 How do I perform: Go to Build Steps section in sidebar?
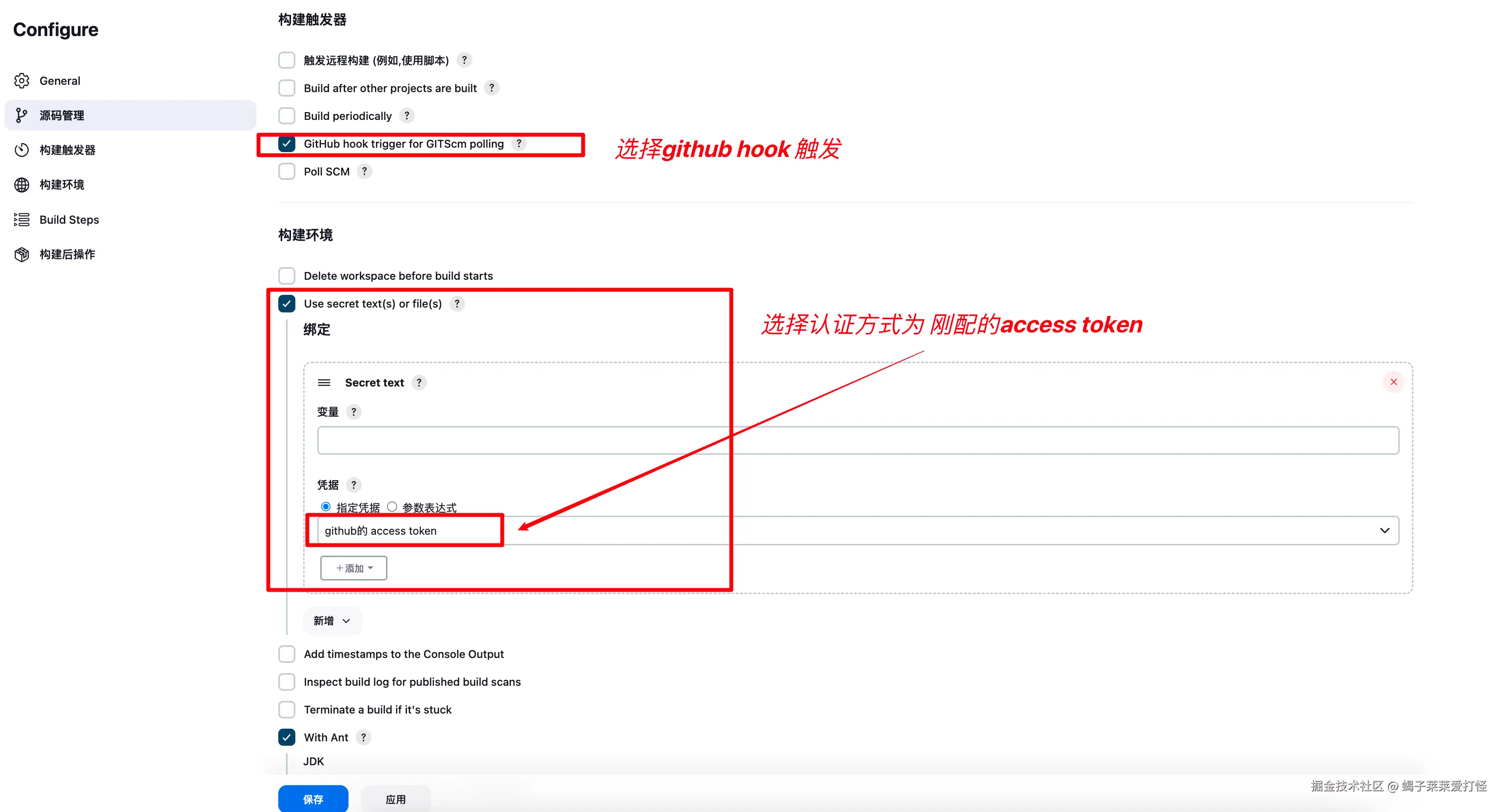[x=69, y=220]
